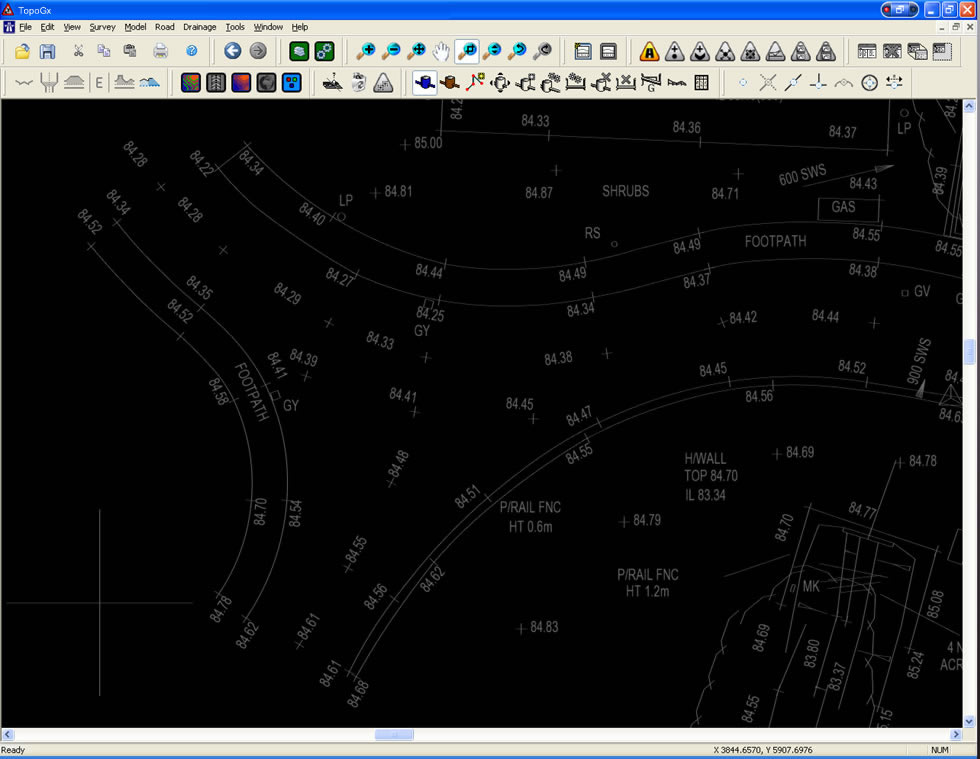Show the colored contour map view

pos(191,83)
